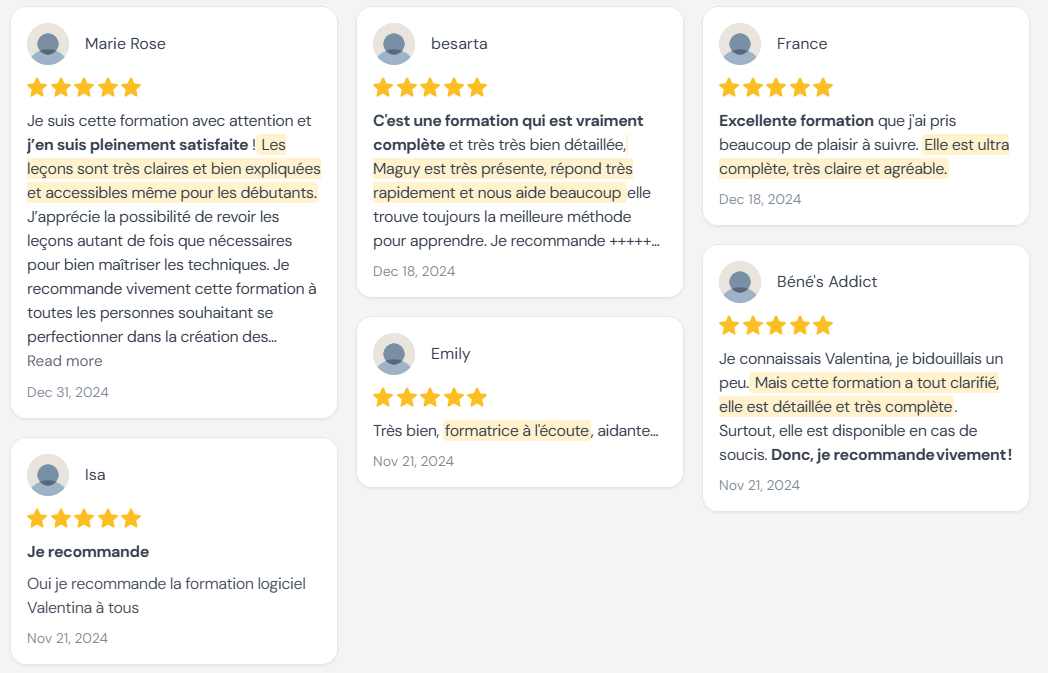Click the reviewer name besarta
1048x673 pixels.
pos(459,44)
